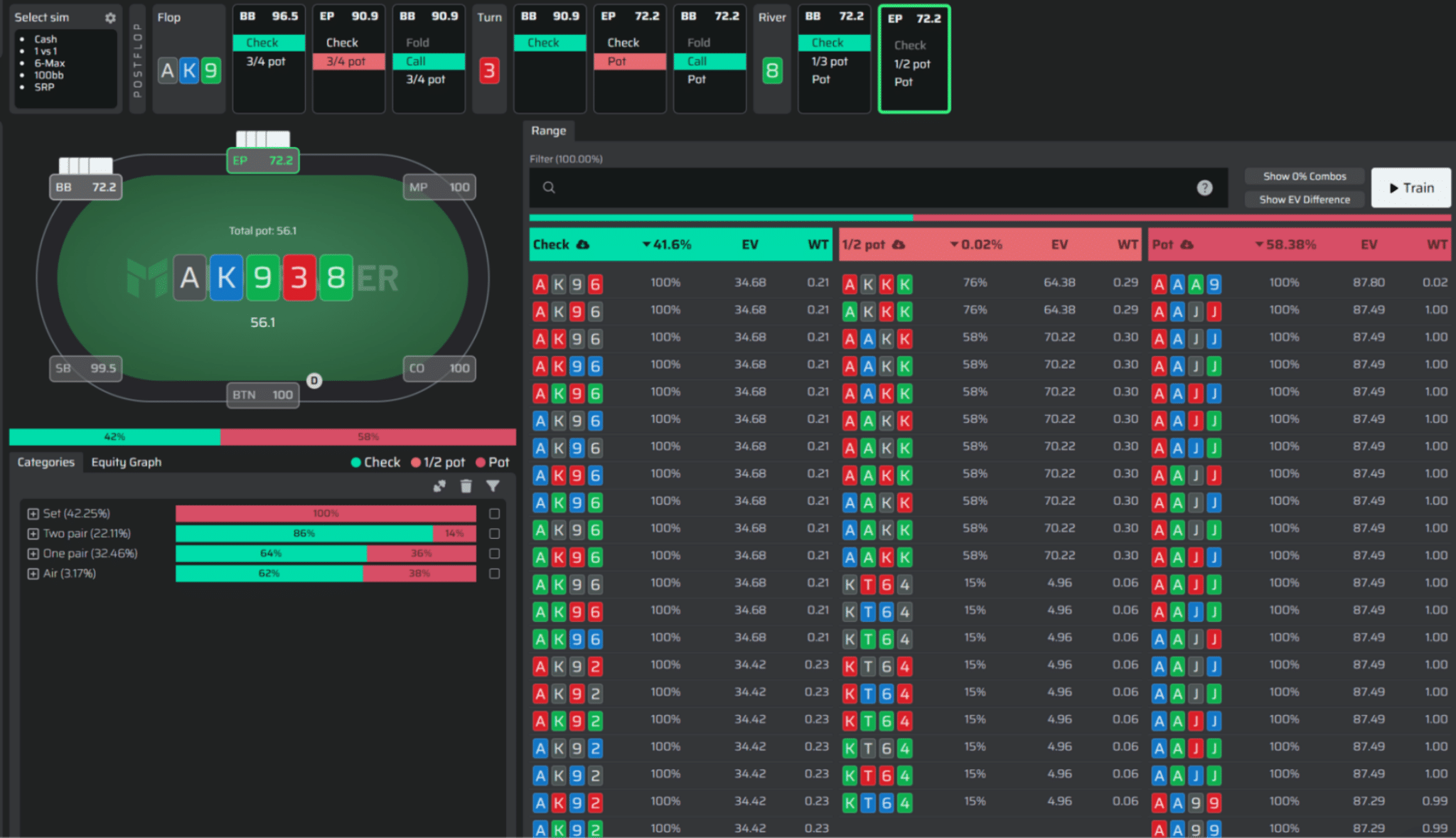Open the help question mark beside the filter field
Image resolution: width=1456 pixels, height=838 pixels.
coord(1205,187)
